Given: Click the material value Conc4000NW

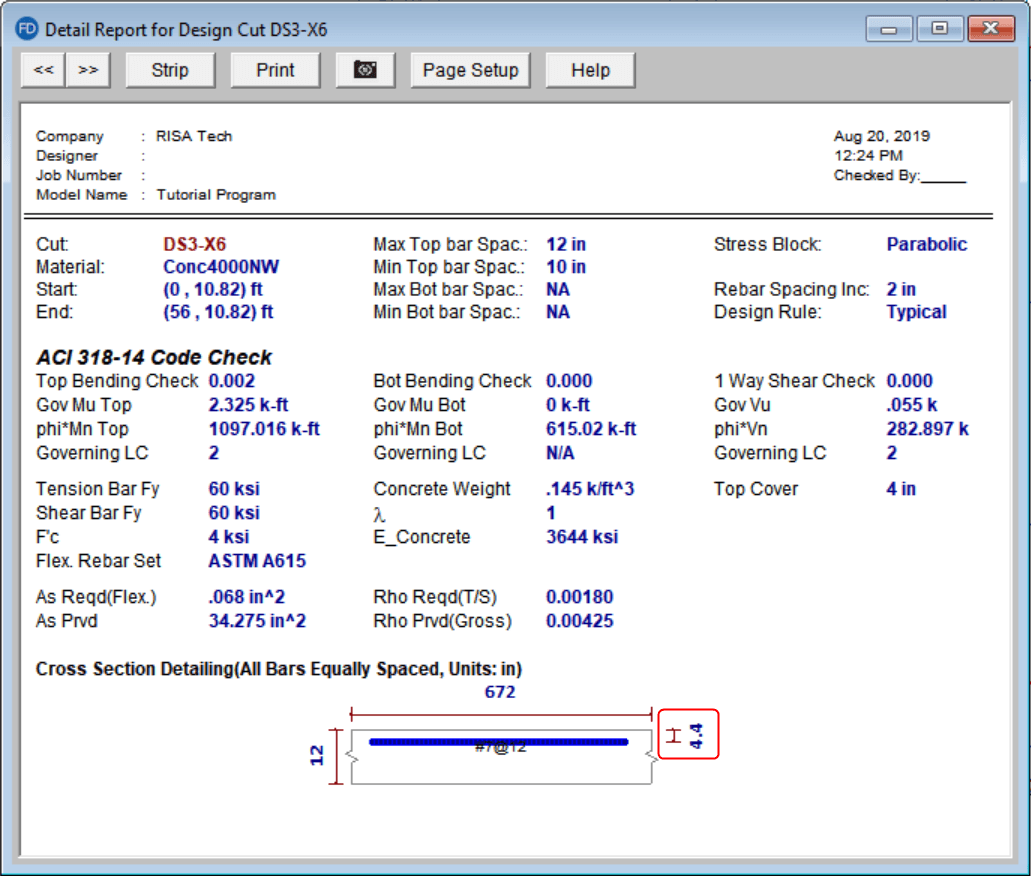Looking at the screenshot, I should [221, 267].
